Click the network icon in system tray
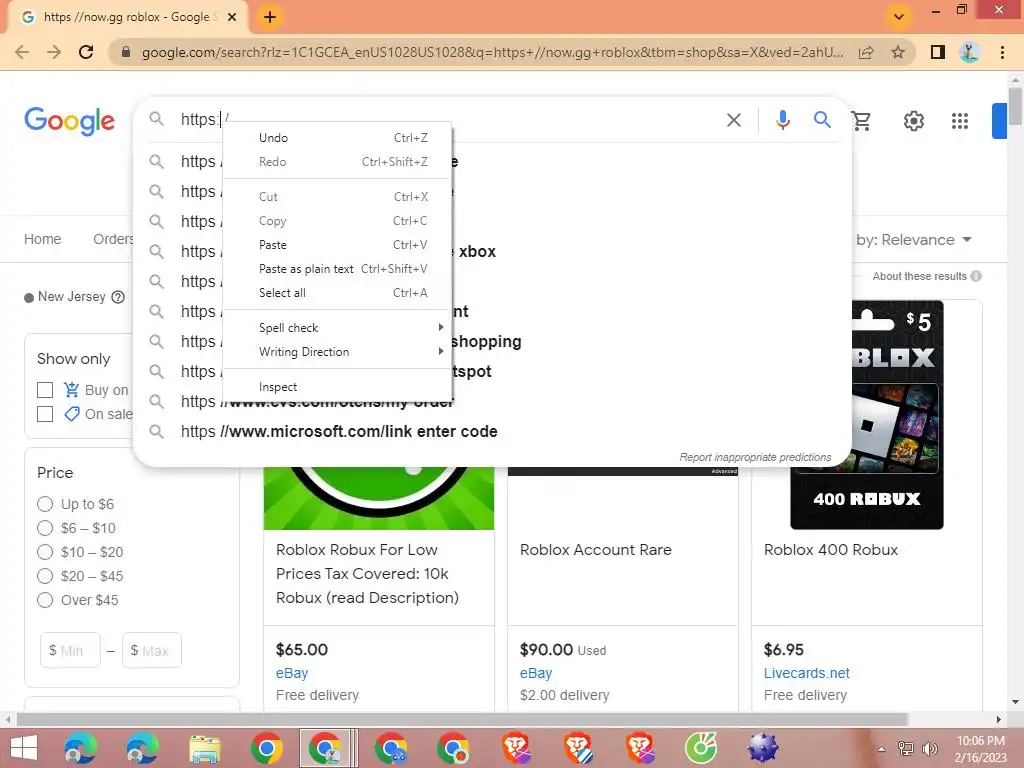This screenshot has height=768, width=1024. (x=906, y=748)
